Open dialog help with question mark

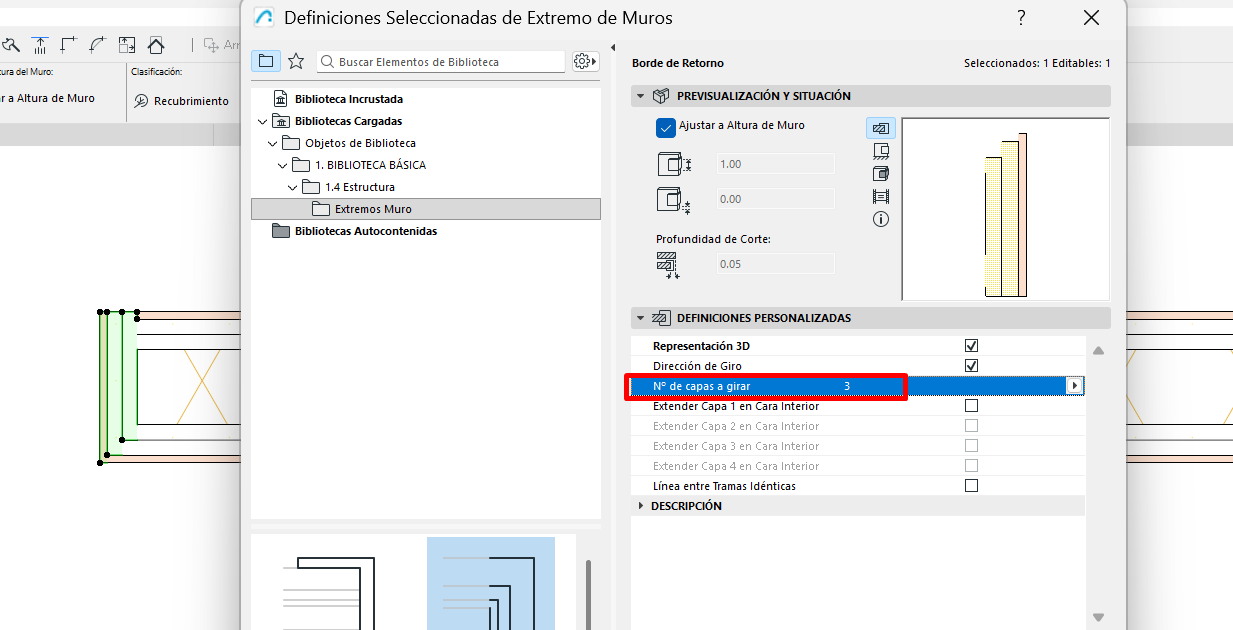1021,18
